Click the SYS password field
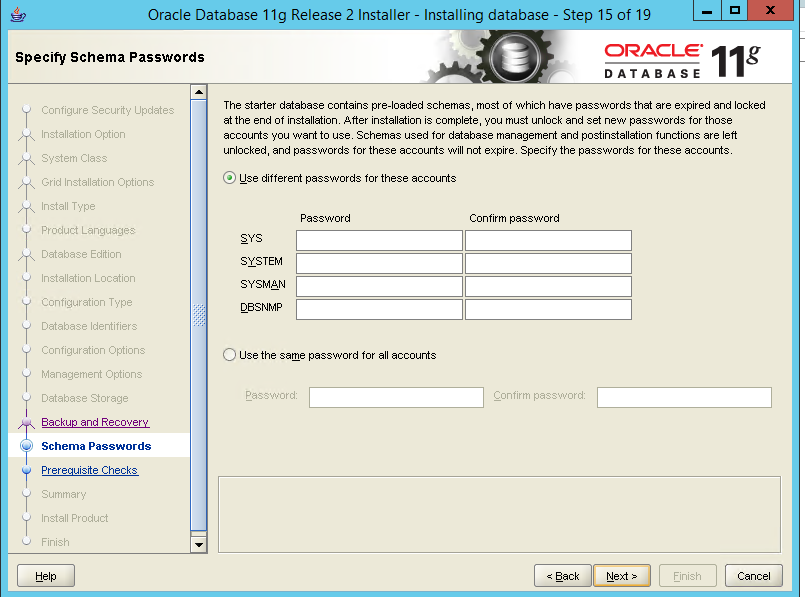The image size is (805, 597). [379, 240]
